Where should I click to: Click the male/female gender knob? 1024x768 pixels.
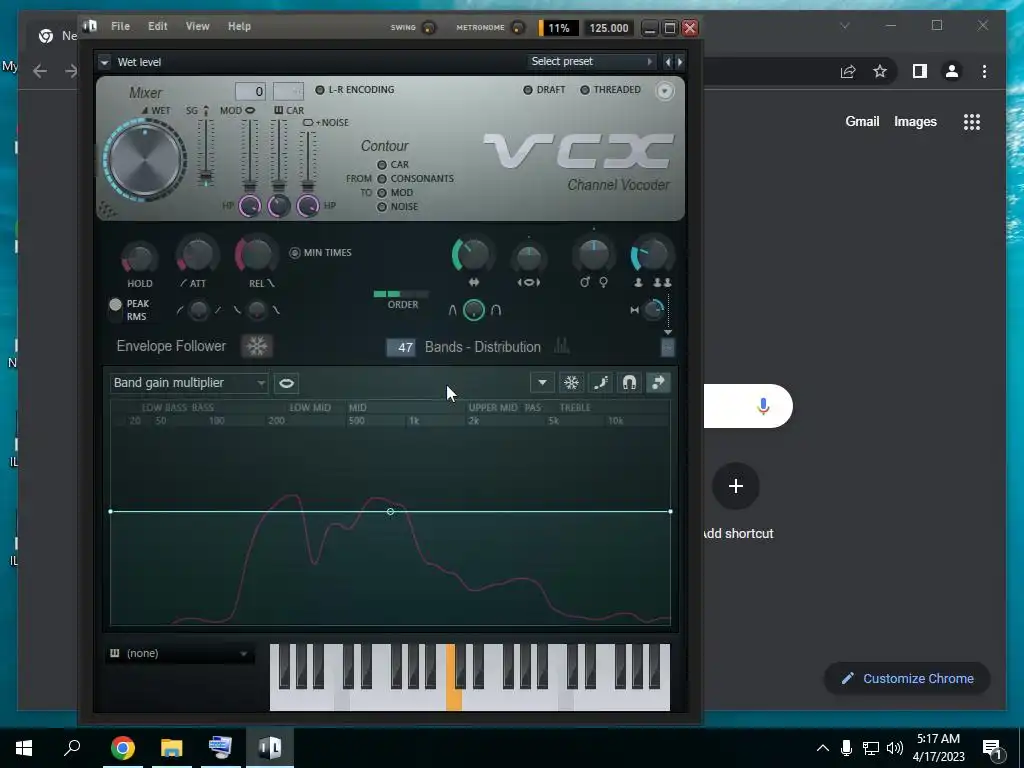594,255
